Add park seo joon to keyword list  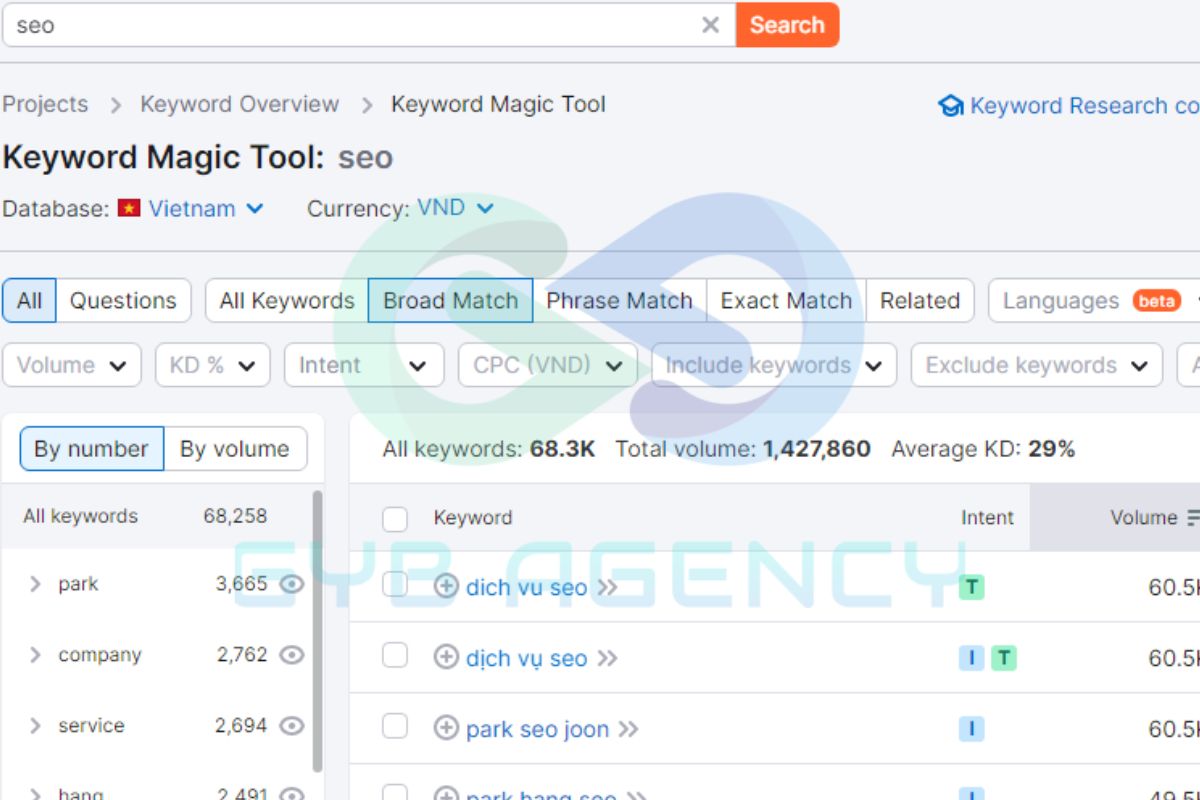tap(446, 728)
